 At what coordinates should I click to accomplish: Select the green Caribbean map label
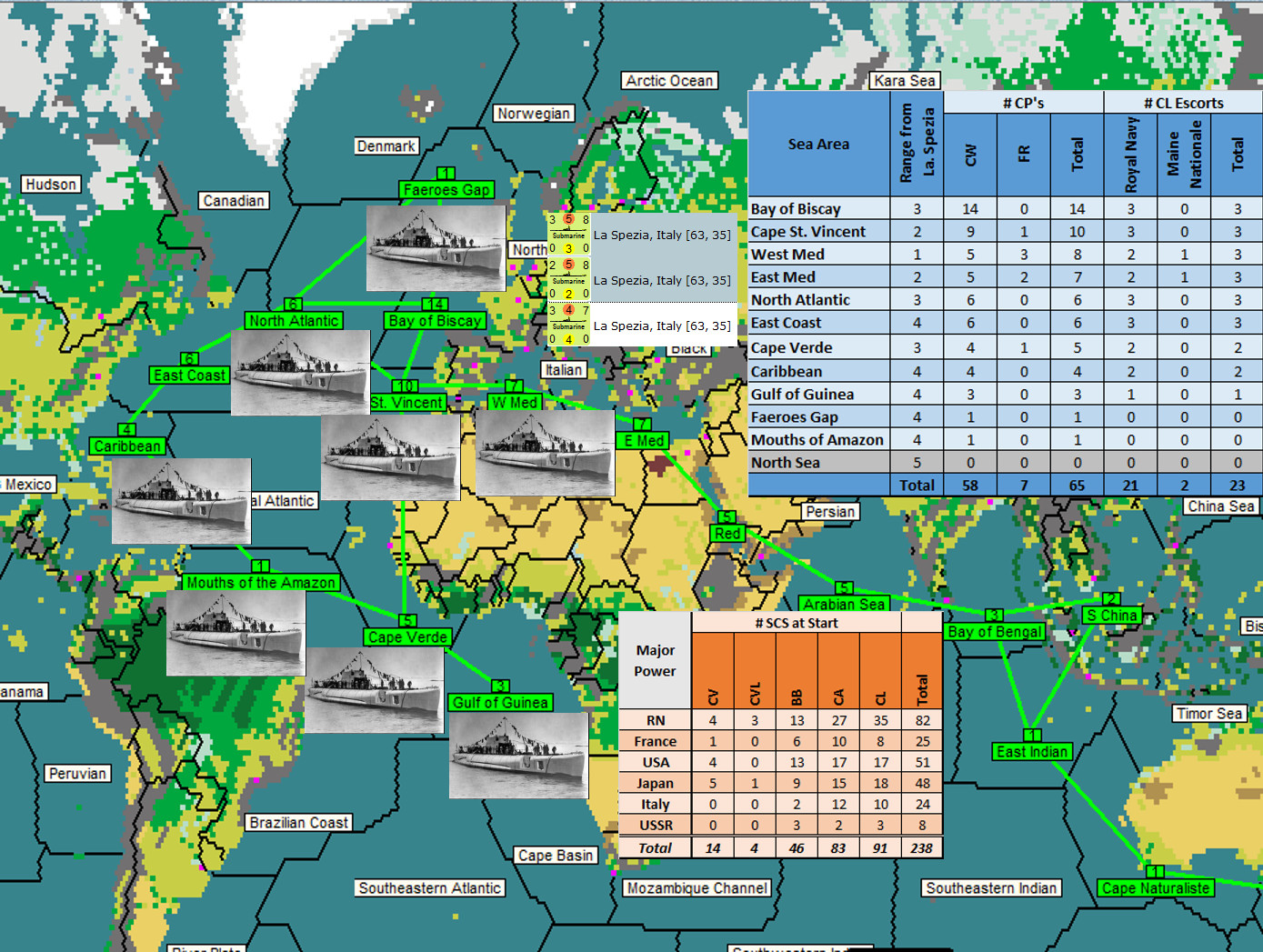tap(127, 446)
